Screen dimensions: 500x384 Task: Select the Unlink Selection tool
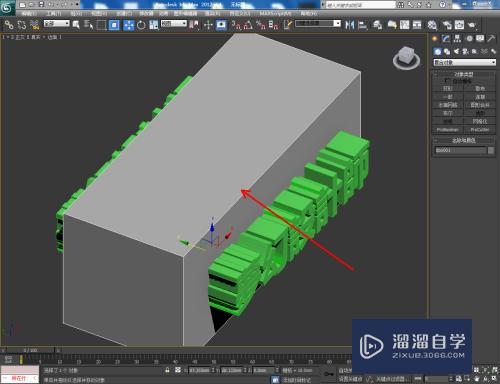[x=22, y=25]
